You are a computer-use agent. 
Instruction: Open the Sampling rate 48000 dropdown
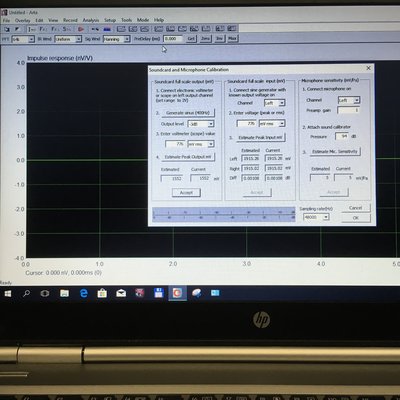[316, 217]
